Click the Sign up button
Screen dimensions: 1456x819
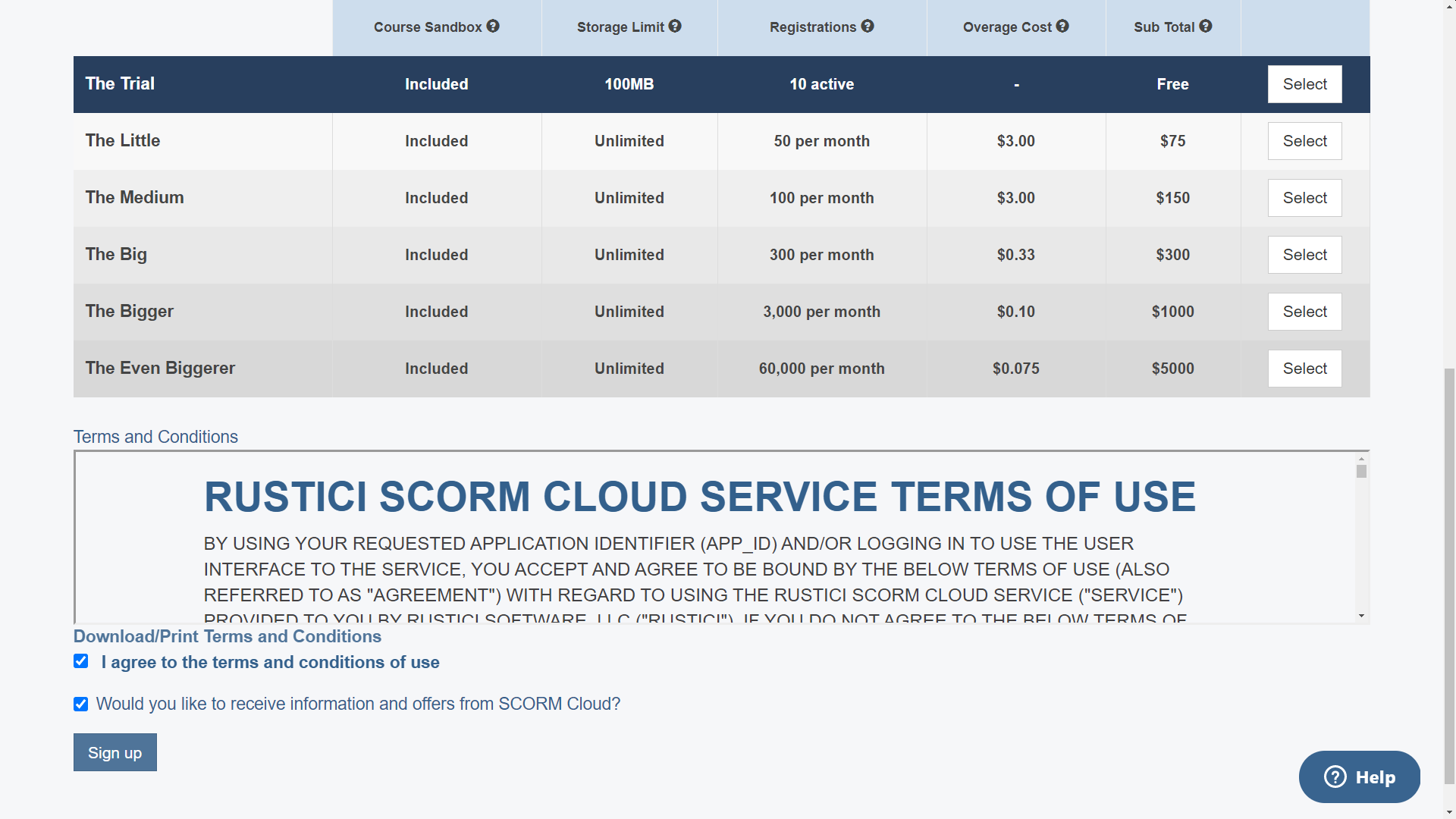coord(115,752)
